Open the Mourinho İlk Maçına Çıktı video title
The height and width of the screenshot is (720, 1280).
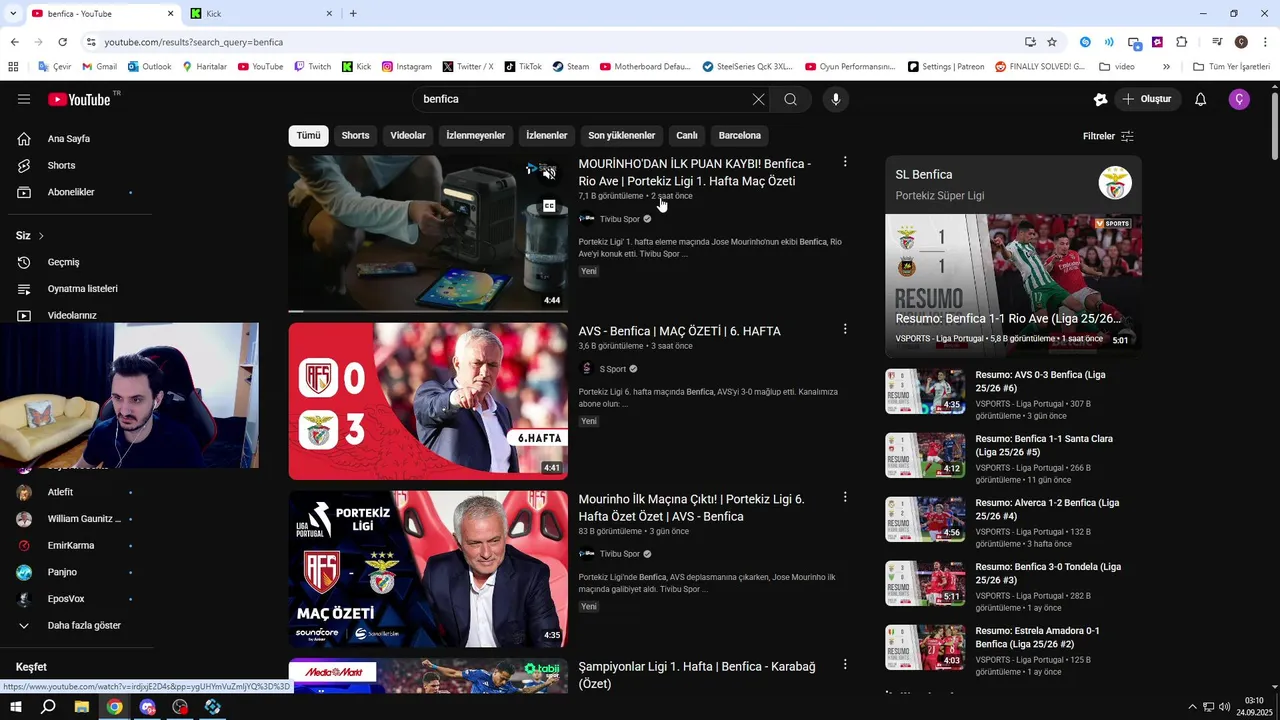pyautogui.click(x=691, y=508)
